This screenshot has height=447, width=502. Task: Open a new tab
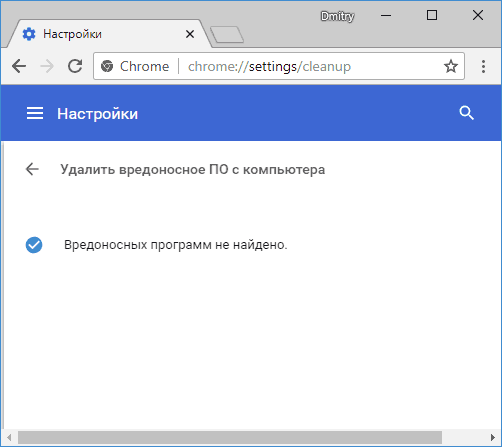click(227, 35)
